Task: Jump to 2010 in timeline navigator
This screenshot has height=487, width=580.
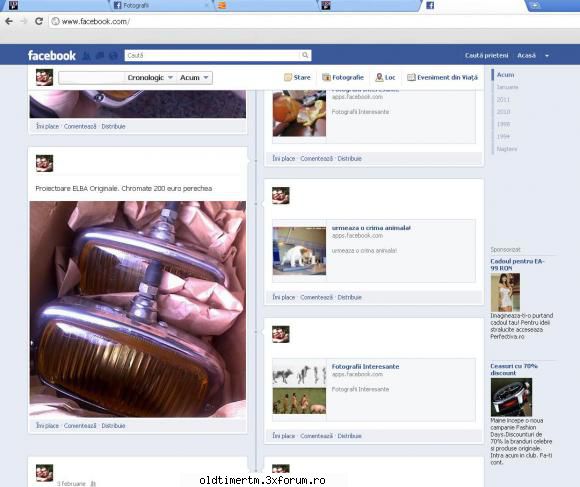Action: click(503, 112)
